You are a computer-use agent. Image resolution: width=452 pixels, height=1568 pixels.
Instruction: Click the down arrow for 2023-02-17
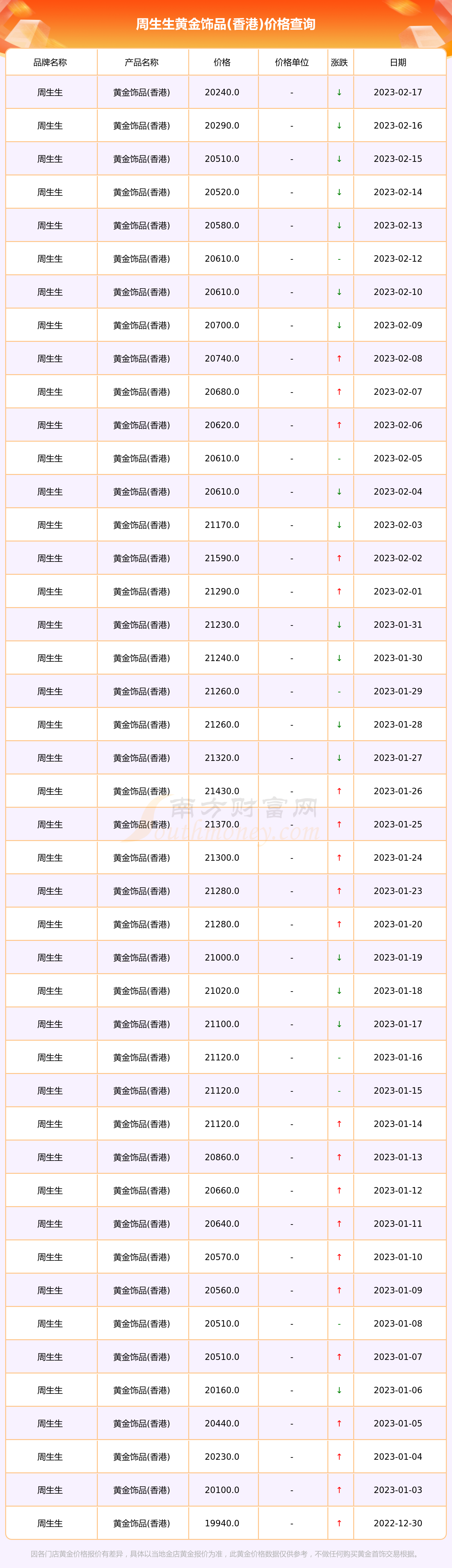(x=339, y=92)
